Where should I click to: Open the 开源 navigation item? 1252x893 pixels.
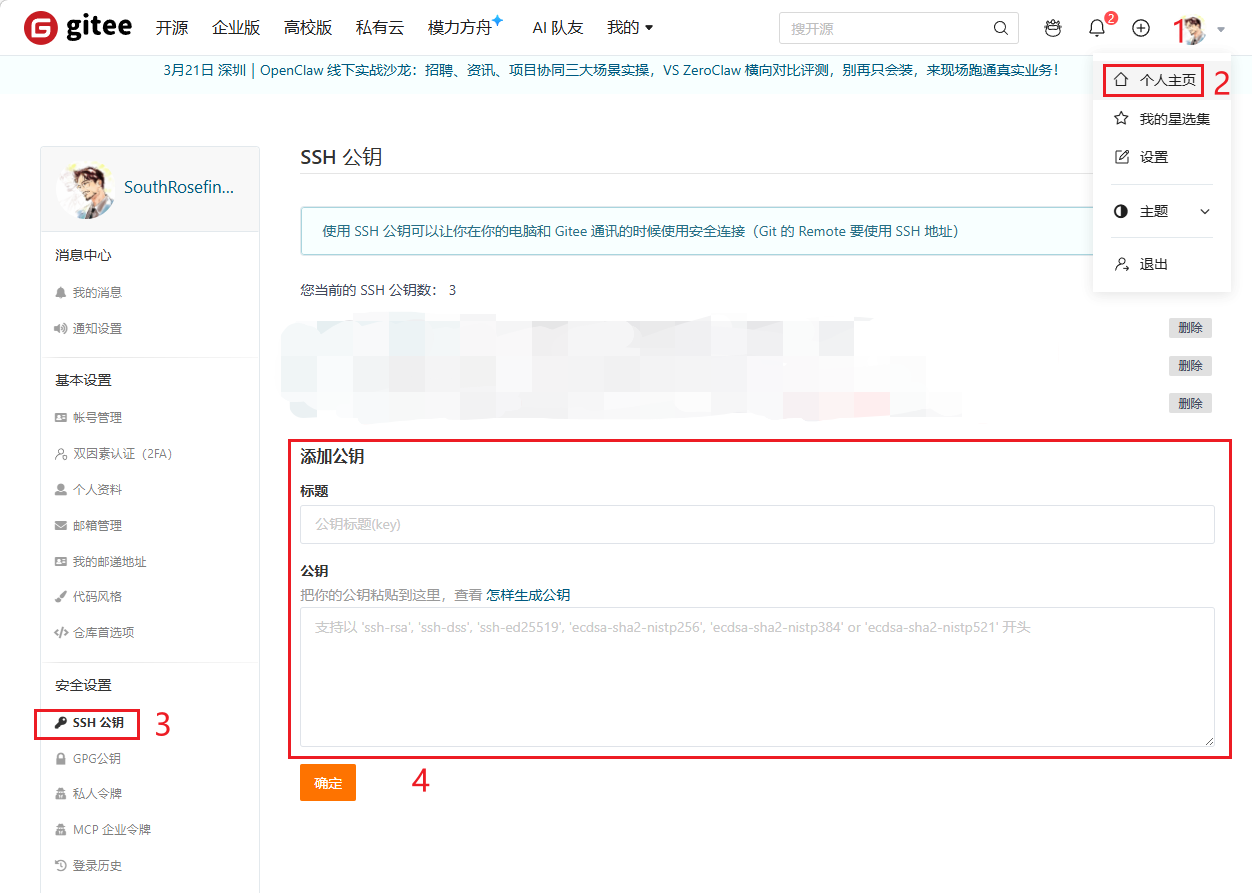(172, 28)
